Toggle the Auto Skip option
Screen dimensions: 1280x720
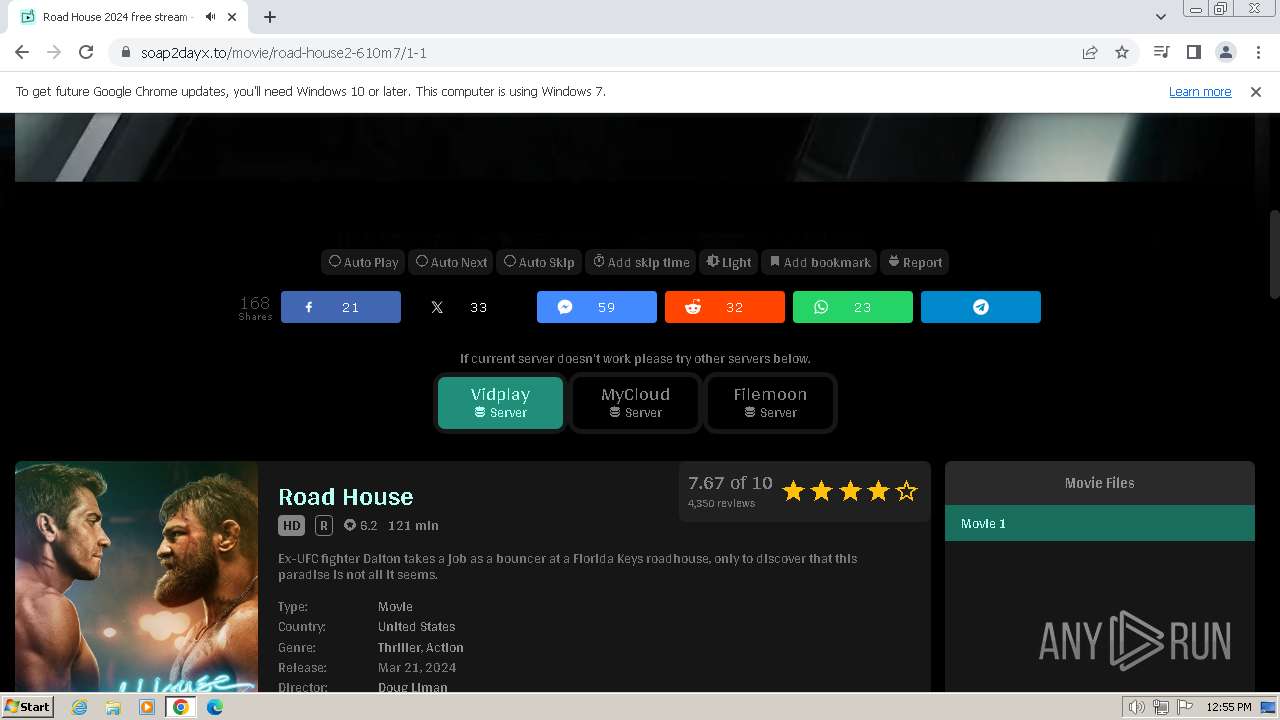coord(539,262)
